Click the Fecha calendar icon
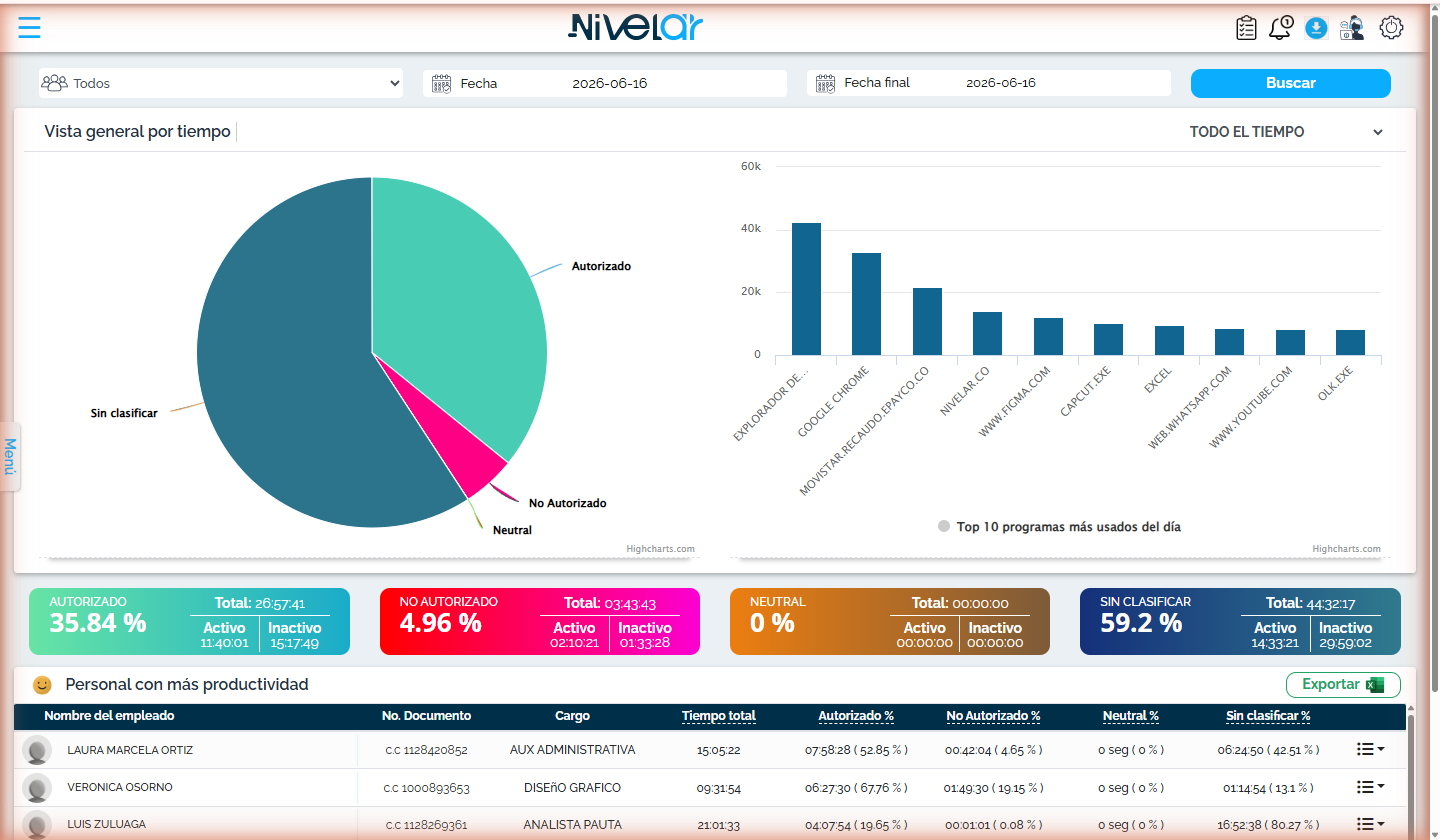The image size is (1440, 840). [441, 84]
